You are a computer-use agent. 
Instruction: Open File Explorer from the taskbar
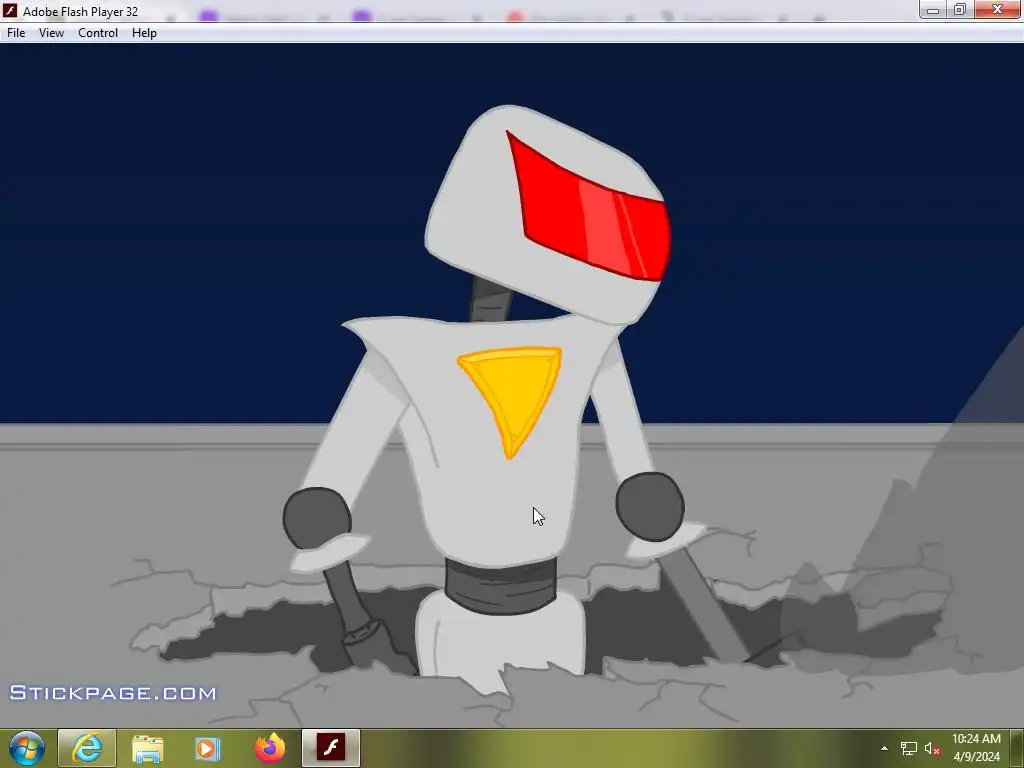(148, 748)
